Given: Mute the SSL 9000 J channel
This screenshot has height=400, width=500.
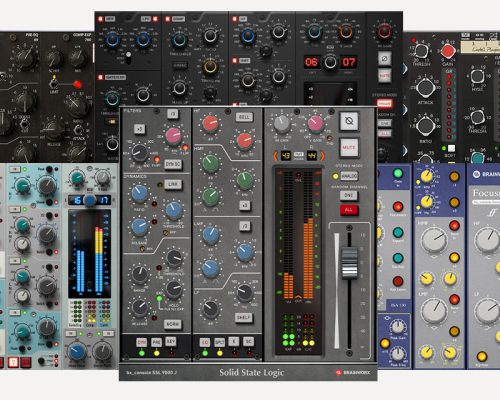Looking at the screenshot, I should point(349,147).
